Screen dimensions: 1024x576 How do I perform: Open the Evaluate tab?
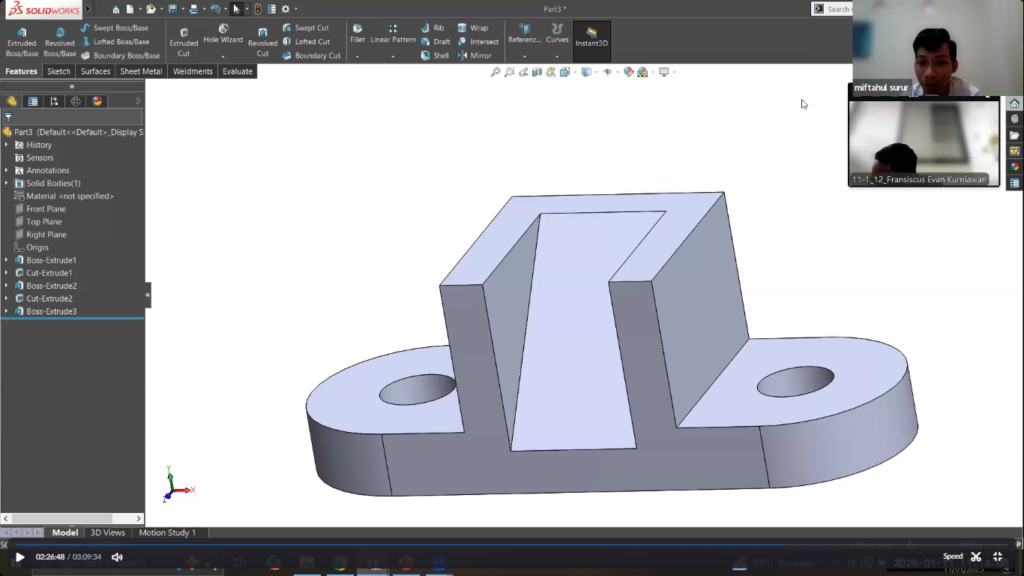point(237,72)
